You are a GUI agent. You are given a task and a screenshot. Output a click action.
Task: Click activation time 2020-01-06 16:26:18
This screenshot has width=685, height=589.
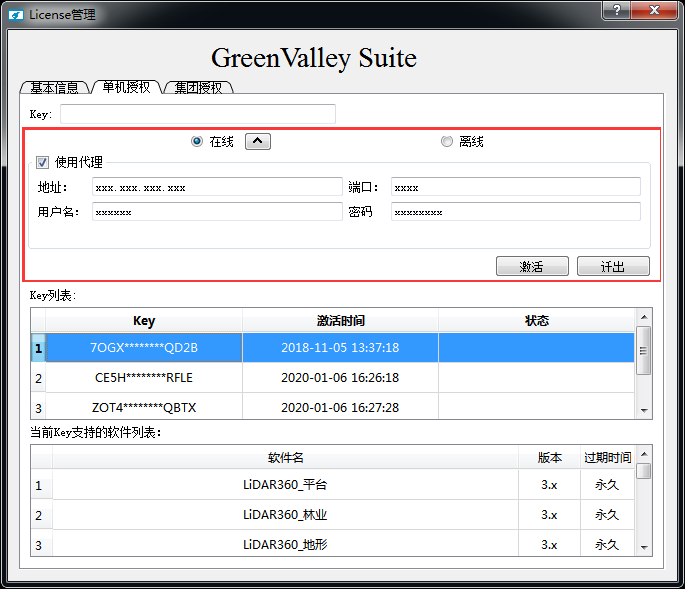(x=340, y=378)
